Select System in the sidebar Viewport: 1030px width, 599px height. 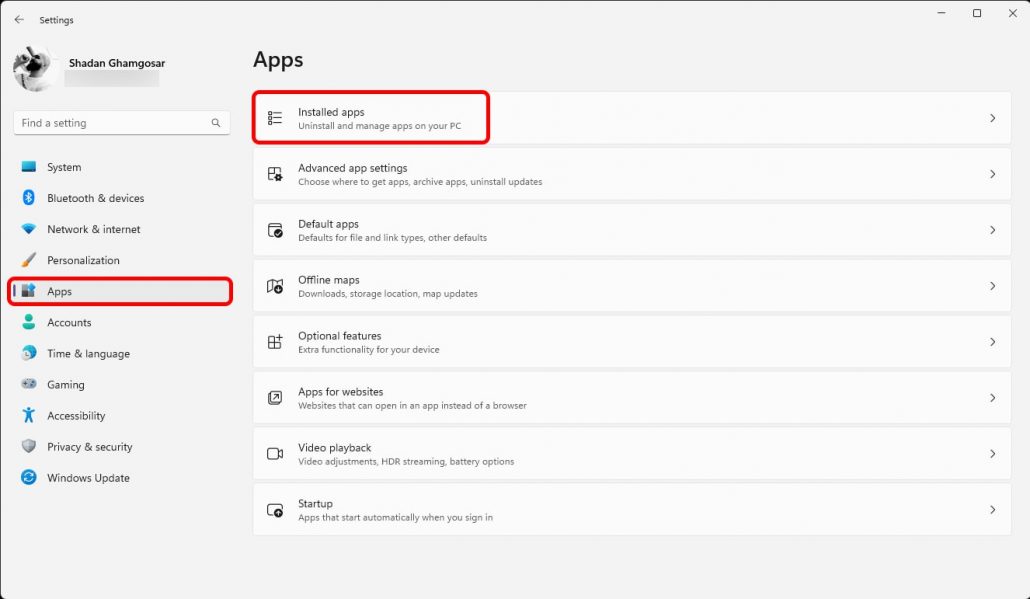64,167
